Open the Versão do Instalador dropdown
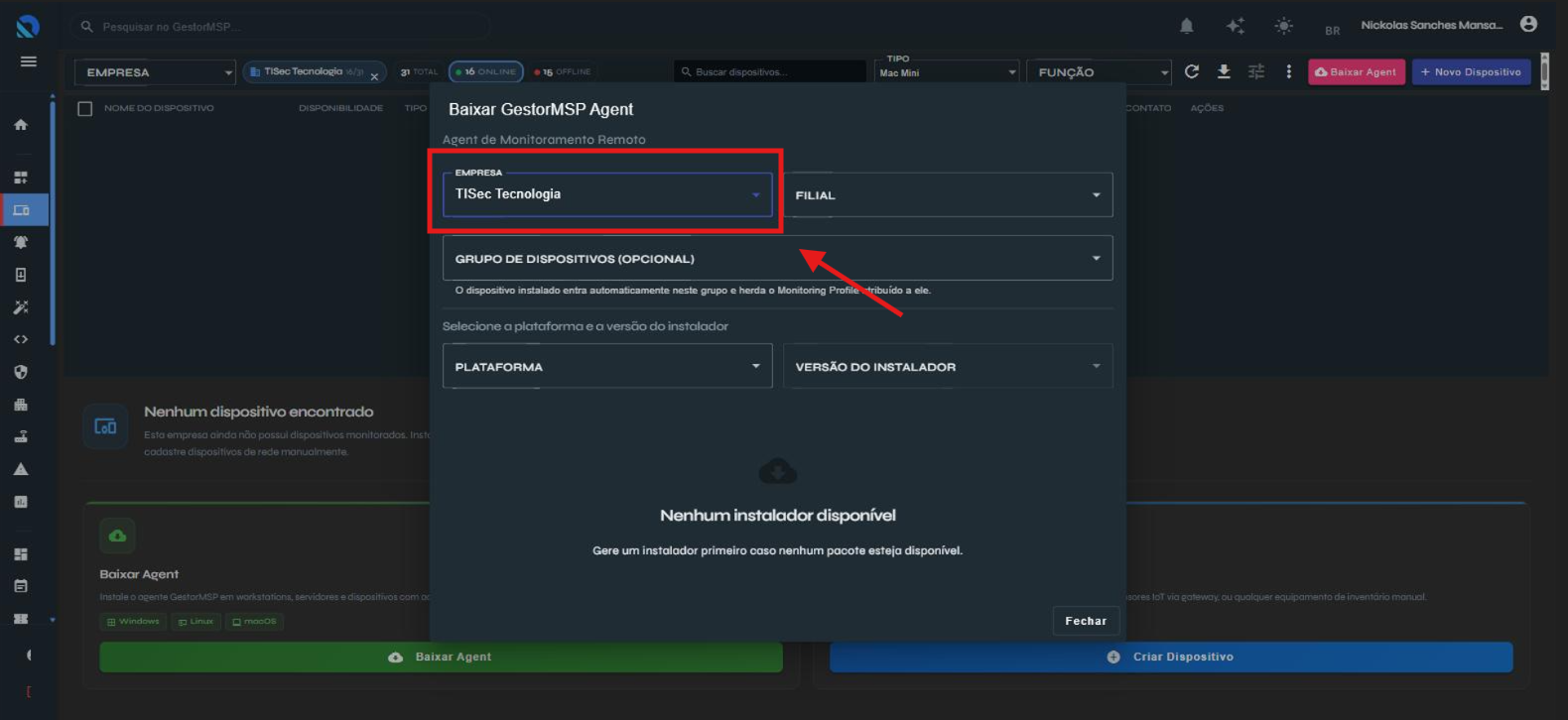 click(x=948, y=366)
